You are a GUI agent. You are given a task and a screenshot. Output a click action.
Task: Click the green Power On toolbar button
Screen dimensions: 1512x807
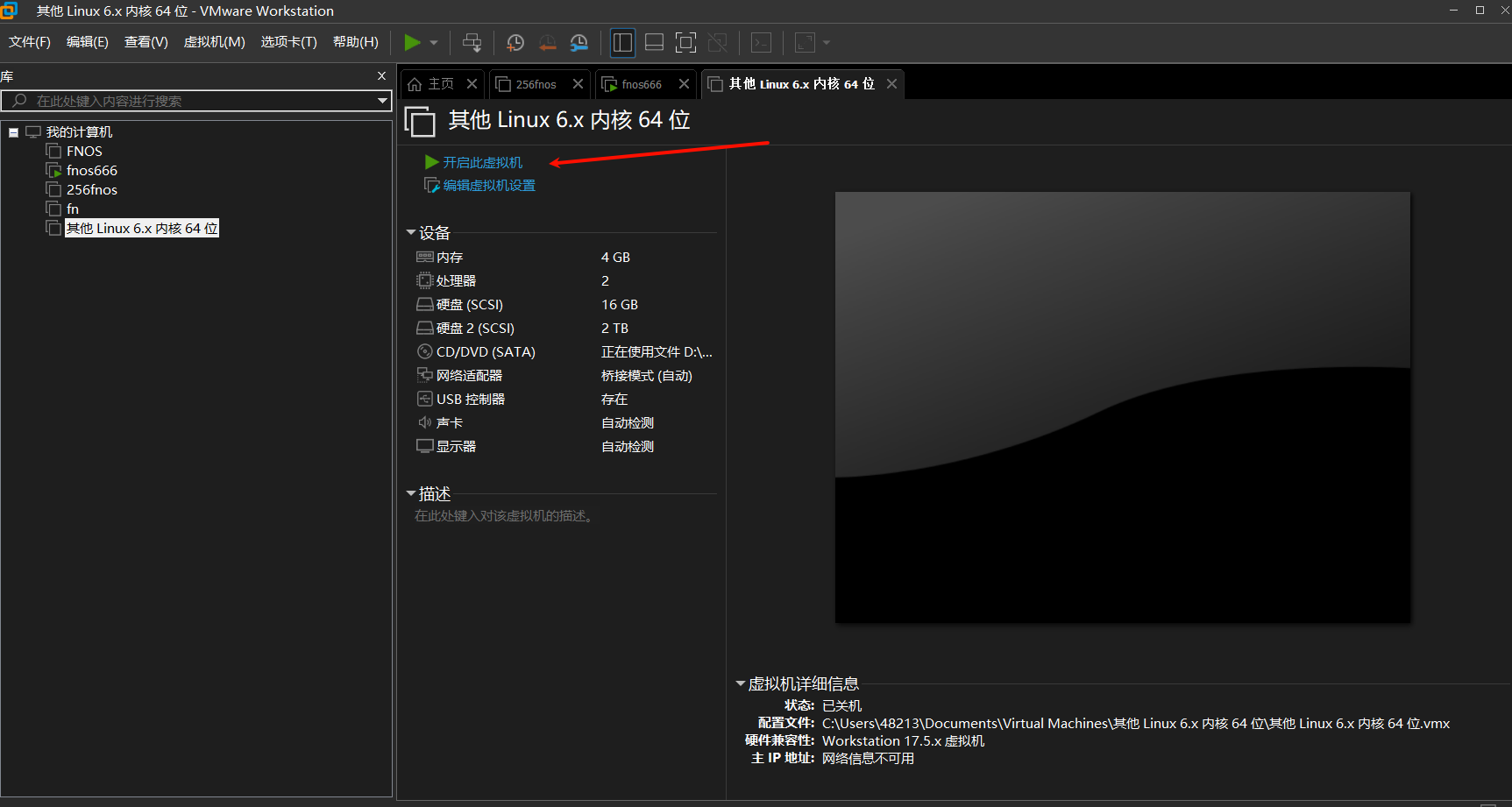tap(412, 42)
